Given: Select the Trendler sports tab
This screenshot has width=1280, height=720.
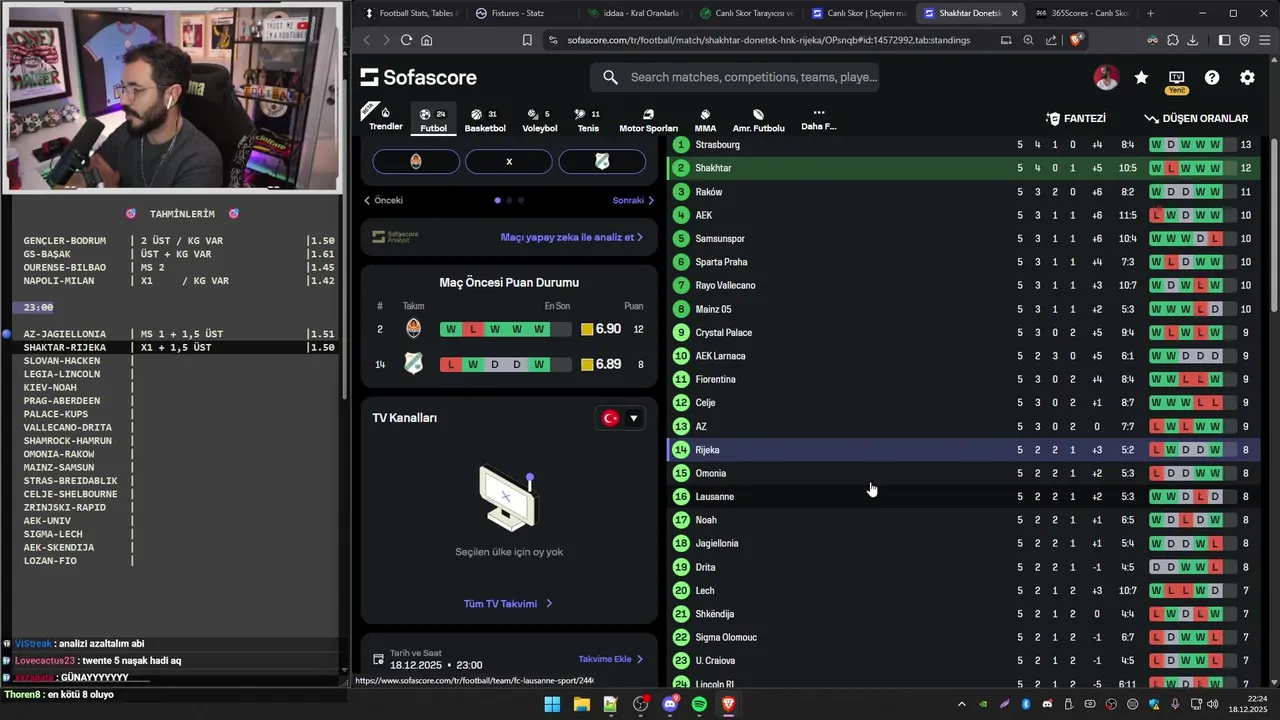Looking at the screenshot, I should (385, 118).
